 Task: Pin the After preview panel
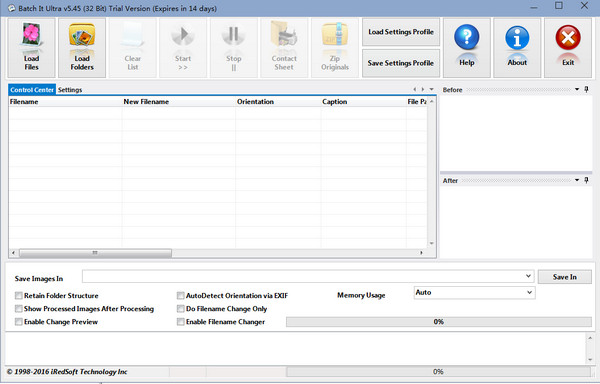tap(587, 180)
